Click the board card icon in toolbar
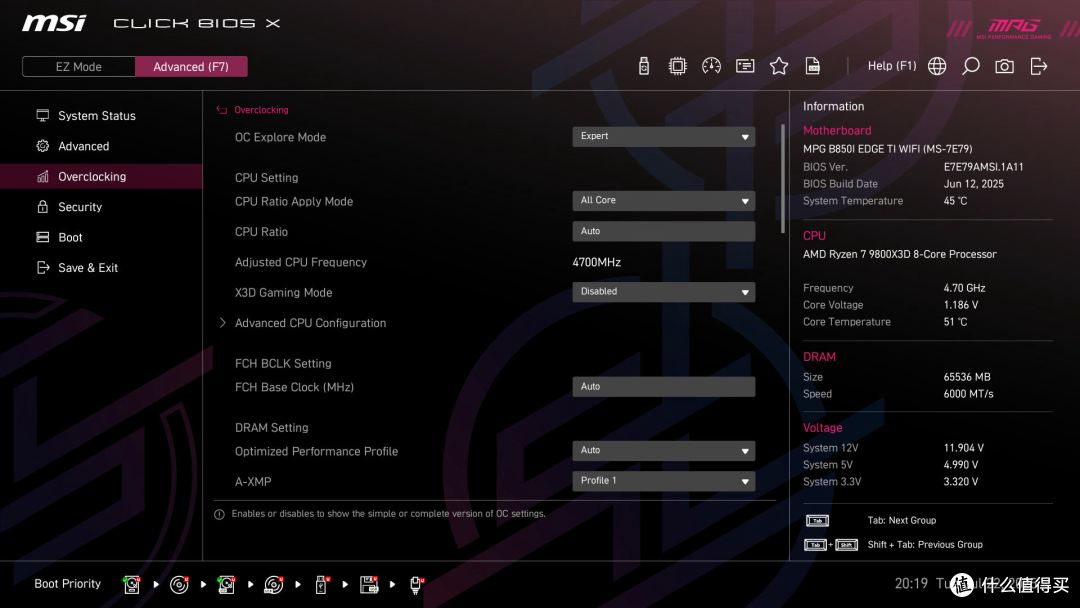 pos(745,66)
